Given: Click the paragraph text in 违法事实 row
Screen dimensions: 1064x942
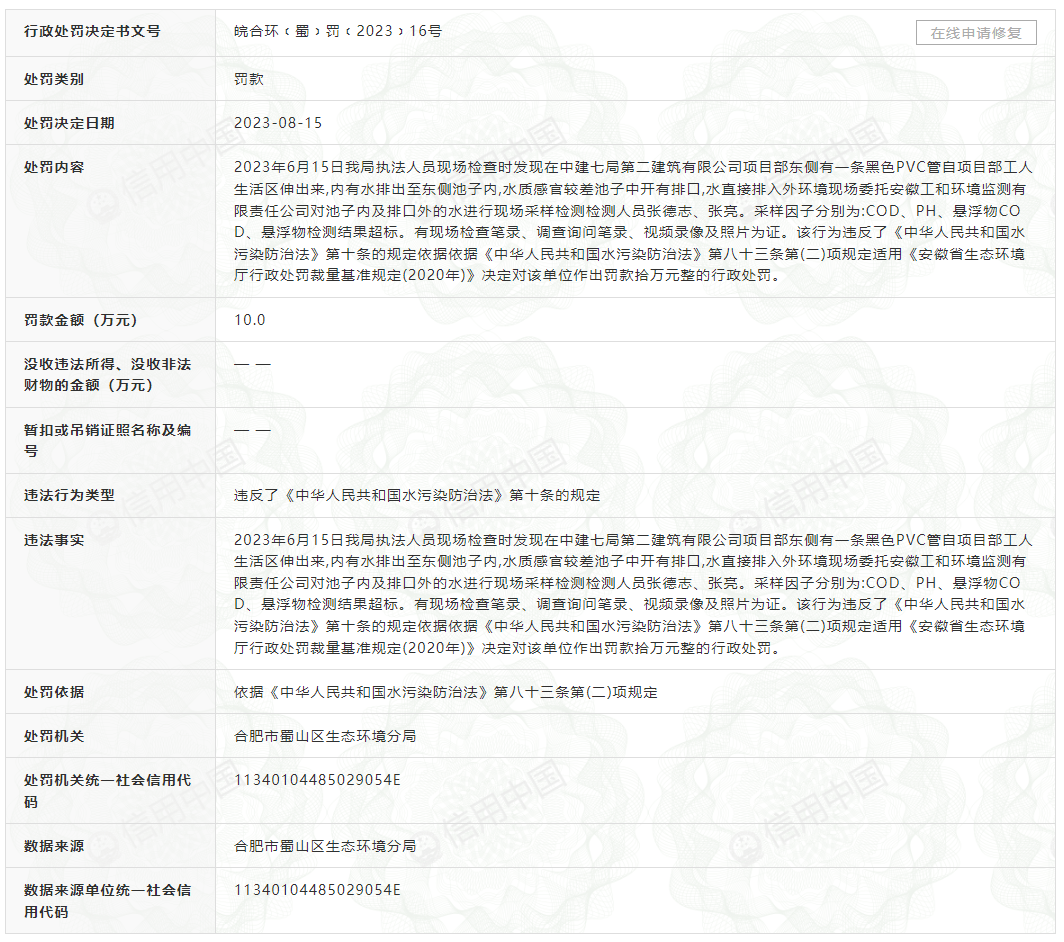Looking at the screenshot, I should pyautogui.click(x=630, y=593).
